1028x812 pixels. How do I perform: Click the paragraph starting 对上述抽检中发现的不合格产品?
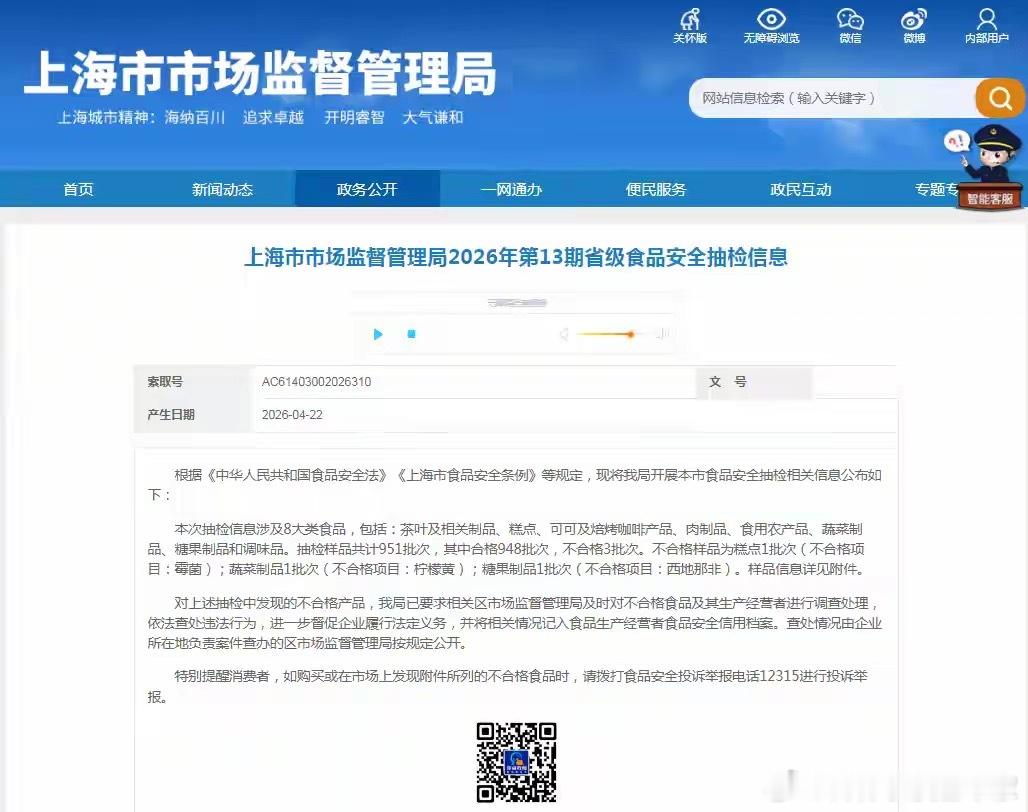[515, 623]
